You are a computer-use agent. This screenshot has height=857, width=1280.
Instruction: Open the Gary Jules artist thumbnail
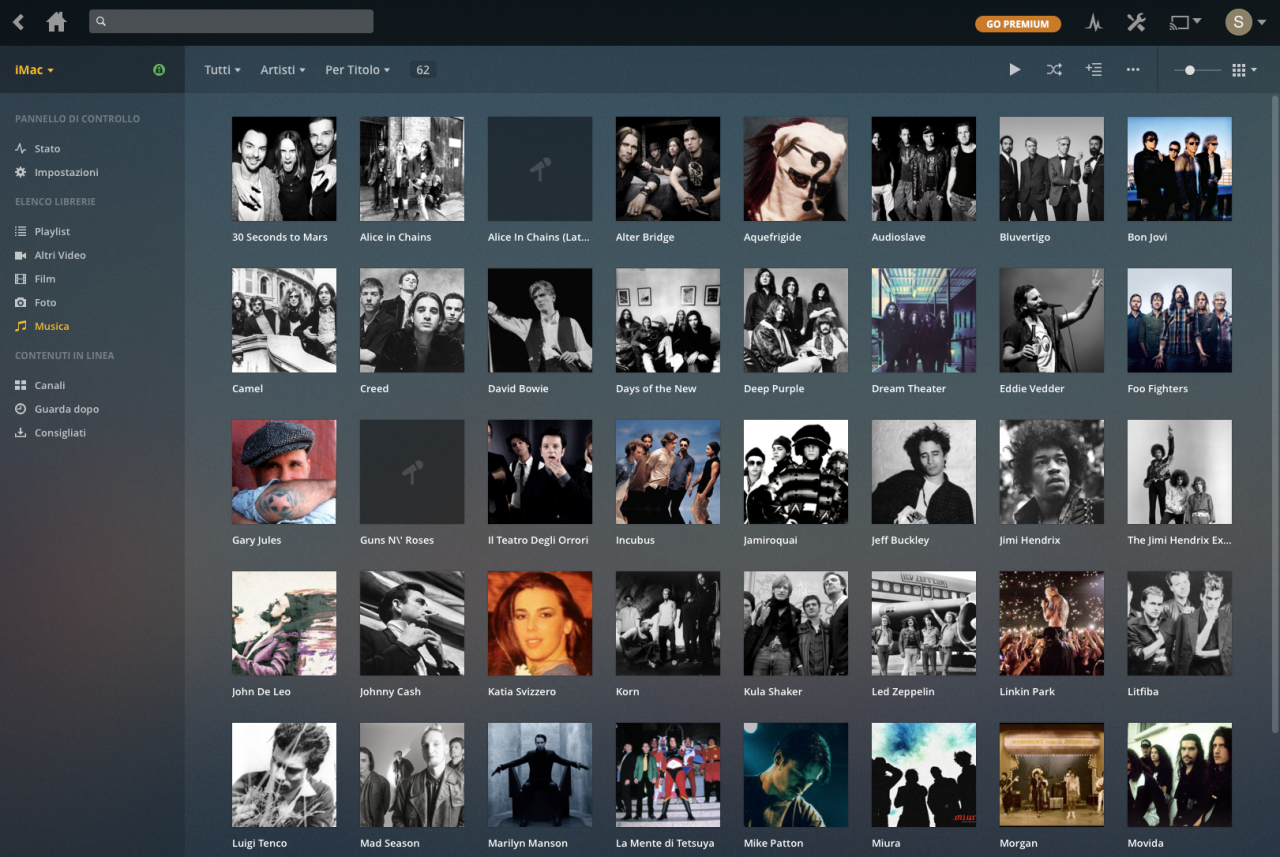pos(284,472)
